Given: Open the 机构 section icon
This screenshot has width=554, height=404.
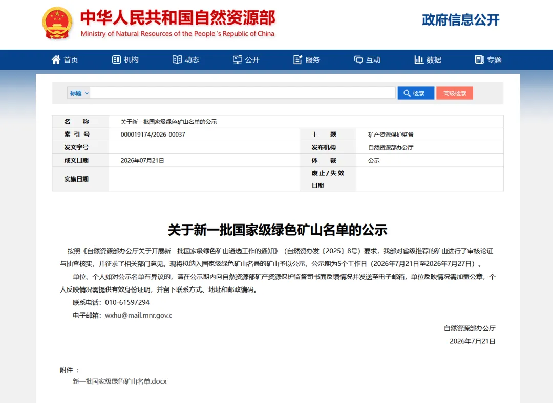Looking at the screenshot, I should coord(116,60).
